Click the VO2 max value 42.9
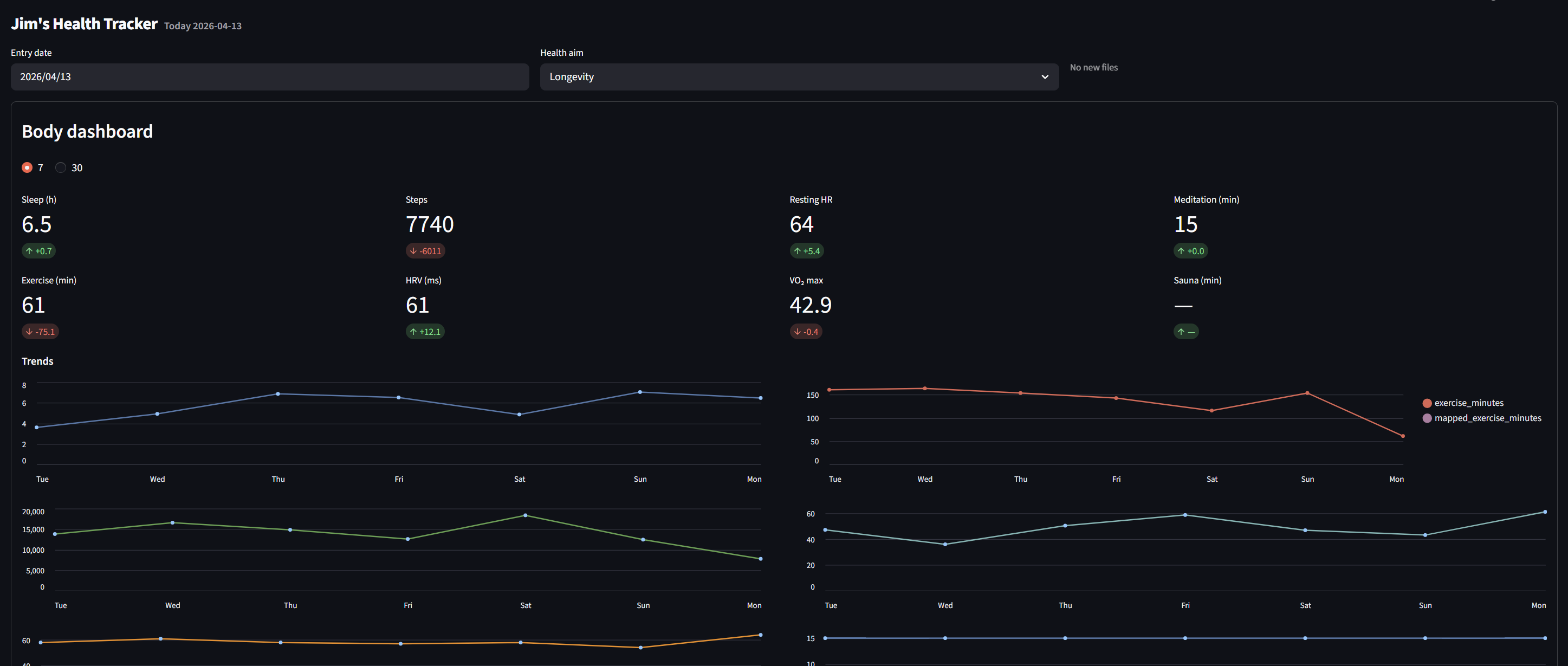This screenshot has height=666, width=1568. click(x=811, y=305)
